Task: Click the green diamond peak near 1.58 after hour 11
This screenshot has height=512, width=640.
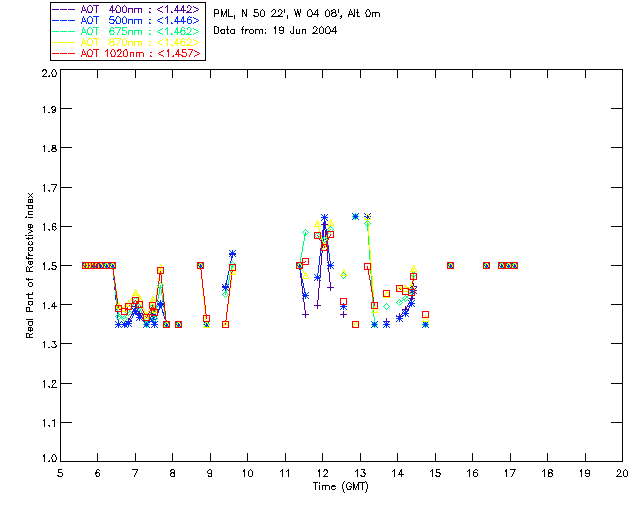Action: point(305,232)
